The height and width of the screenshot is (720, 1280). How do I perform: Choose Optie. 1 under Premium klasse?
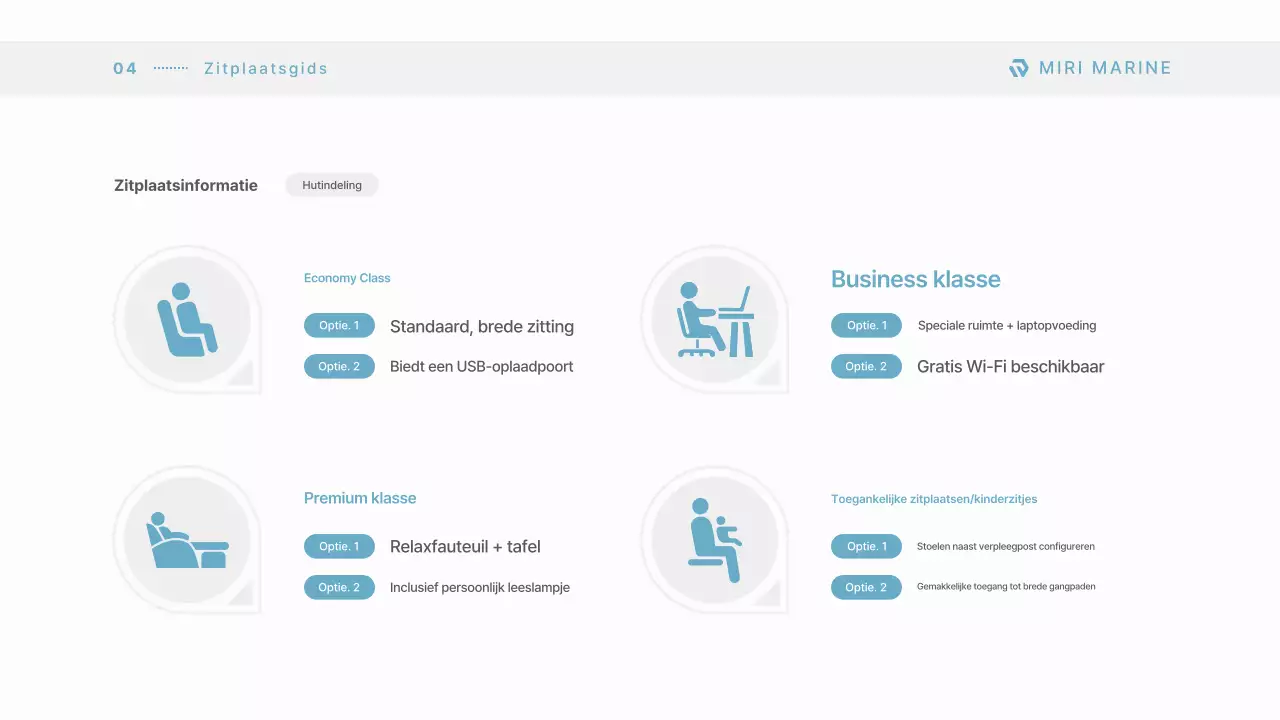339,547
